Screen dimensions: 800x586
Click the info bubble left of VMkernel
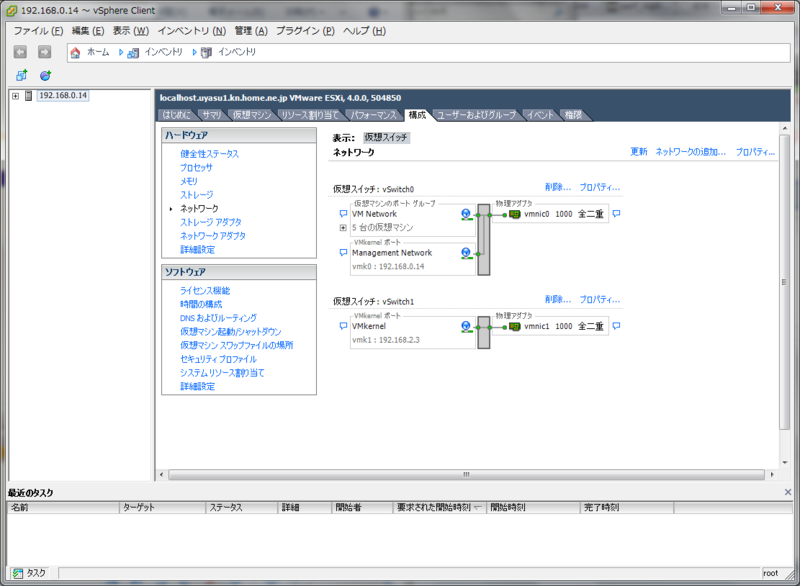tap(343, 326)
